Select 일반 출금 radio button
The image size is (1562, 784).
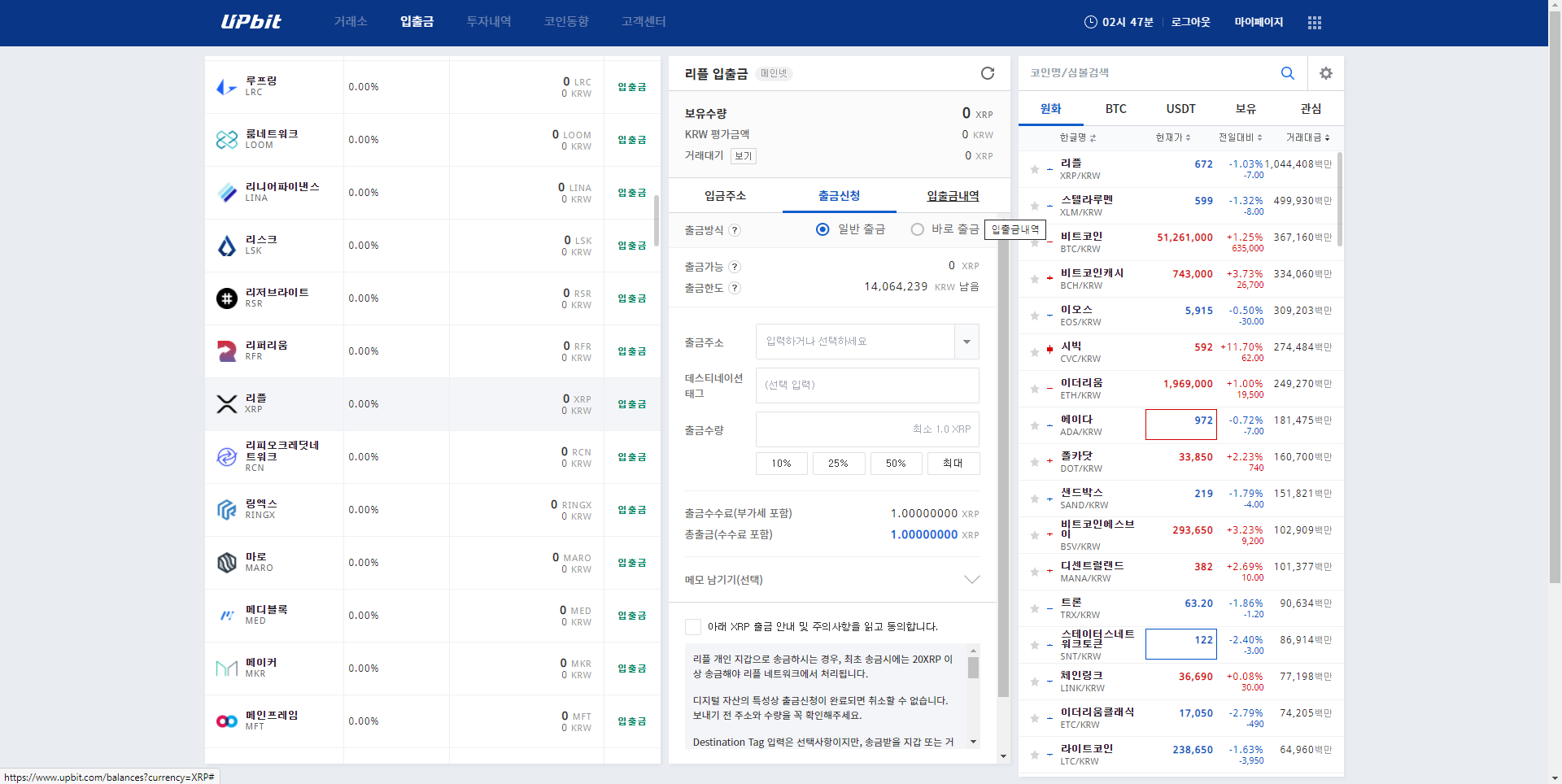[x=822, y=229]
